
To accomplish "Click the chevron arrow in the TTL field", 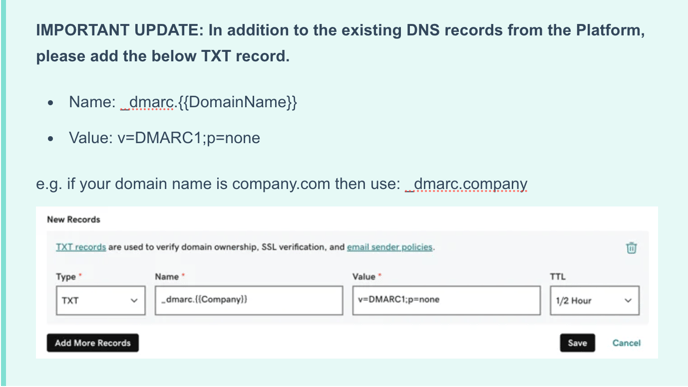I will click(x=628, y=301).
